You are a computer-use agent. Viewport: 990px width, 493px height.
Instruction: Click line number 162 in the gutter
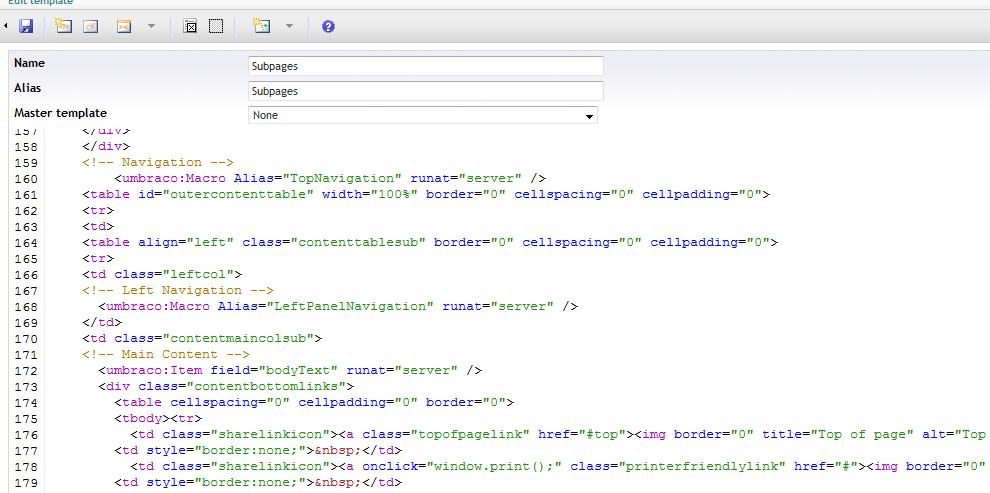pos(26,211)
